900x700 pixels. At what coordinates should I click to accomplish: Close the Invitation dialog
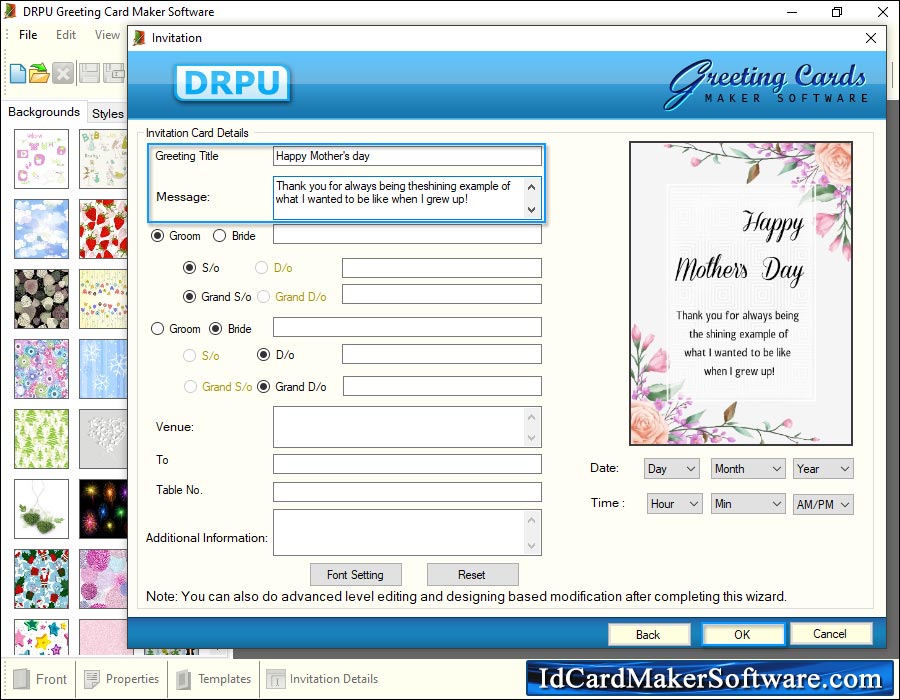(x=871, y=38)
